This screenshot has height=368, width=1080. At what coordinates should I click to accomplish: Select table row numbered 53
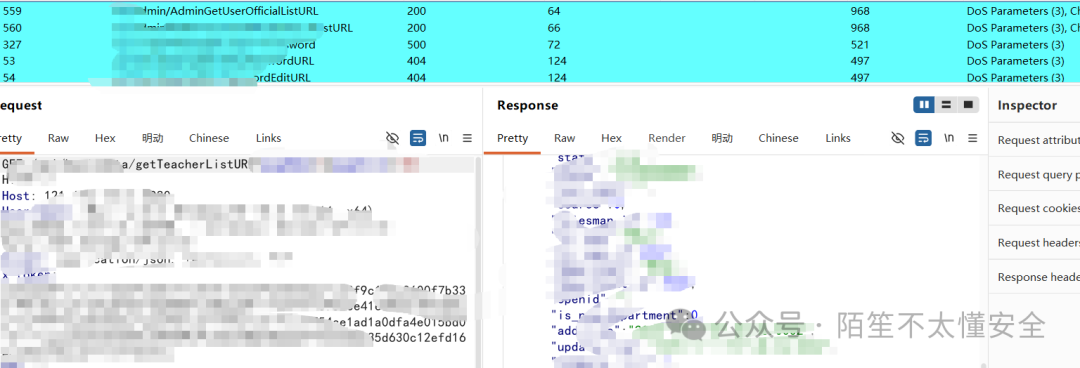(540, 61)
